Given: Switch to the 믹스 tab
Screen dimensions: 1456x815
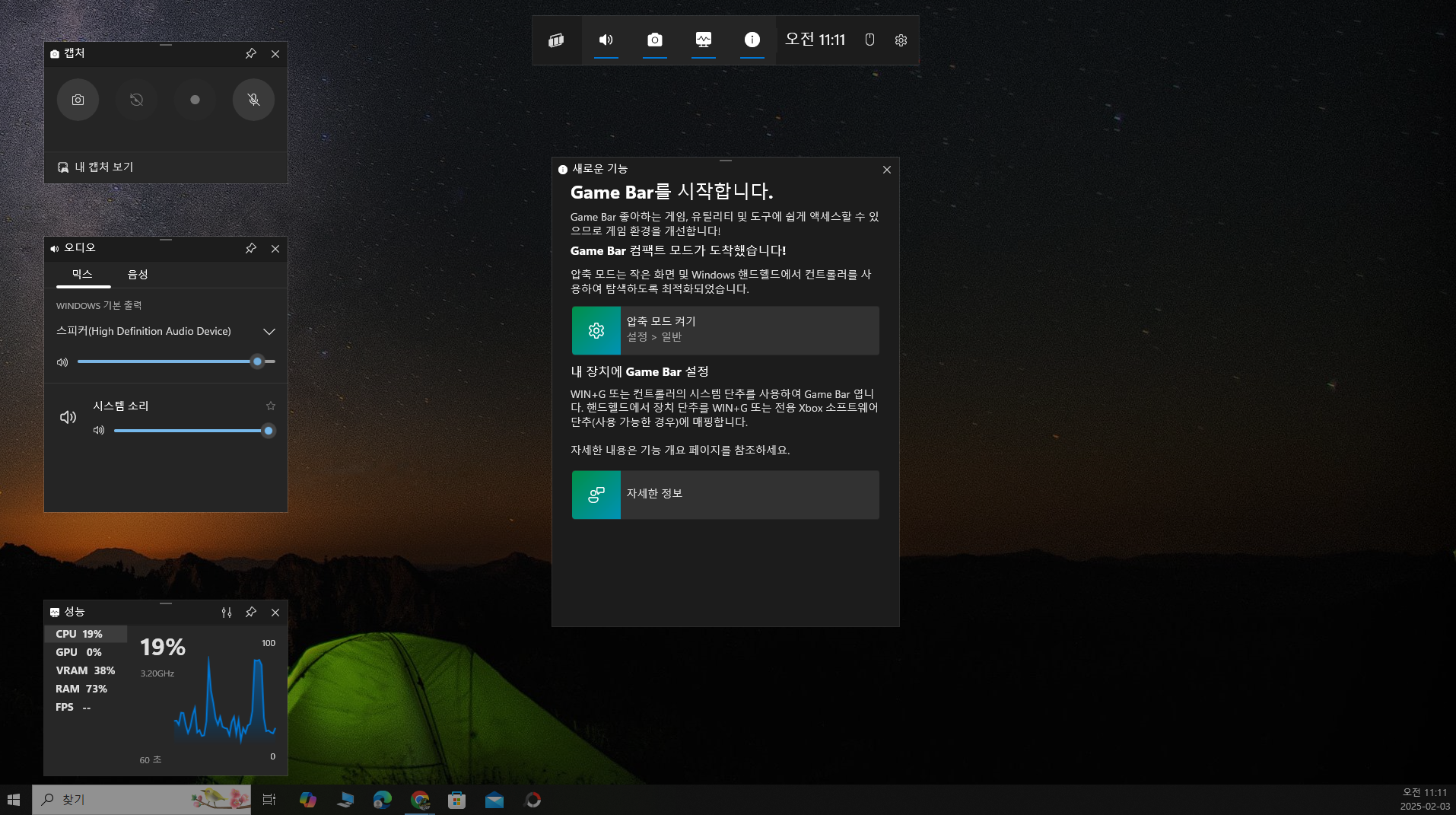Looking at the screenshot, I should point(83,275).
